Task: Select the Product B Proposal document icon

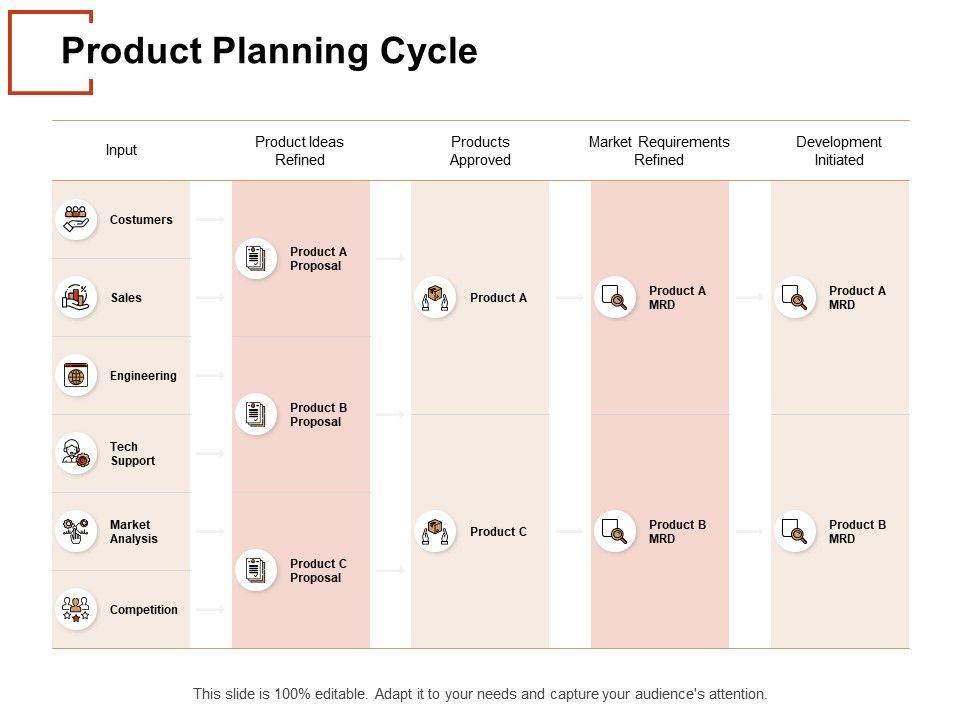Action: click(x=256, y=414)
